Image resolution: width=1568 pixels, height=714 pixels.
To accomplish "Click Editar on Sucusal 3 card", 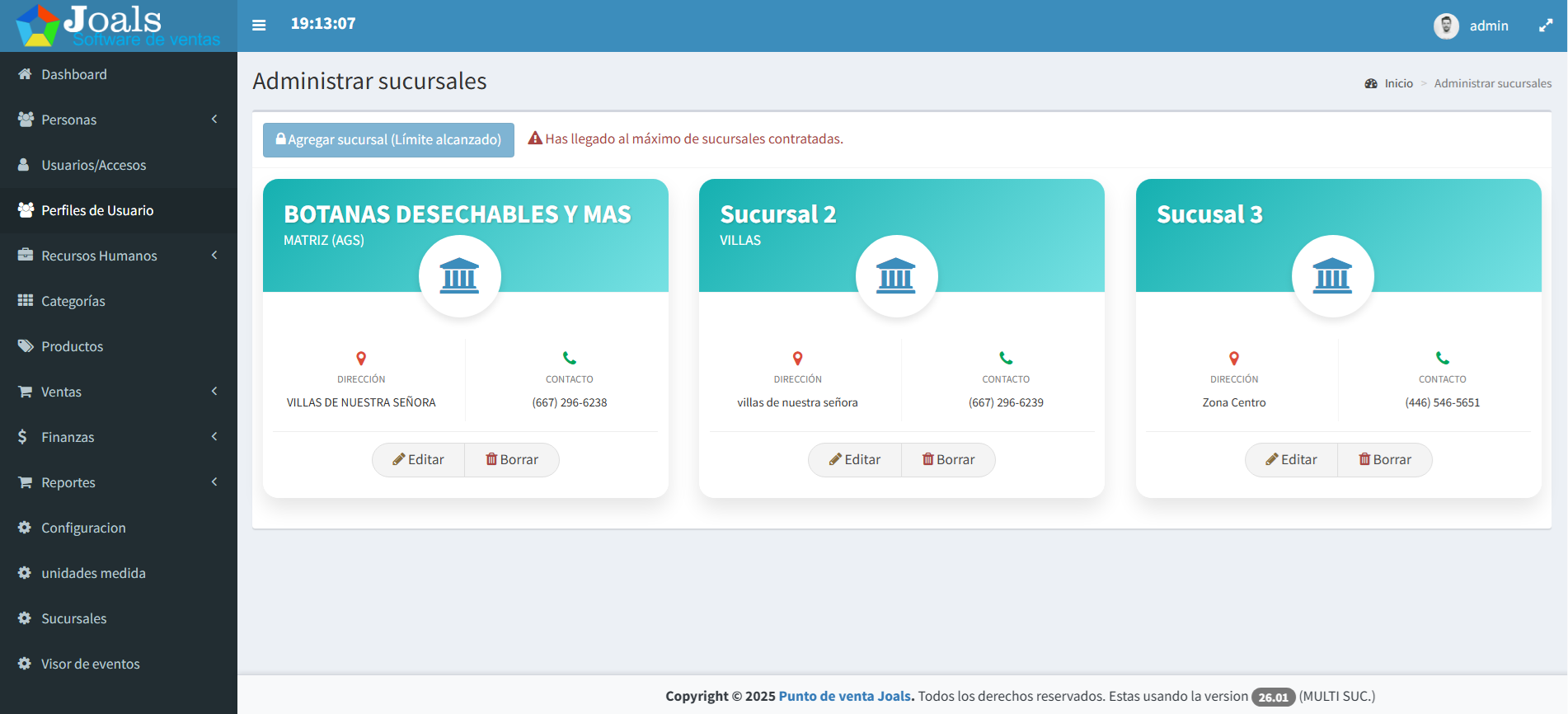I will (1291, 460).
